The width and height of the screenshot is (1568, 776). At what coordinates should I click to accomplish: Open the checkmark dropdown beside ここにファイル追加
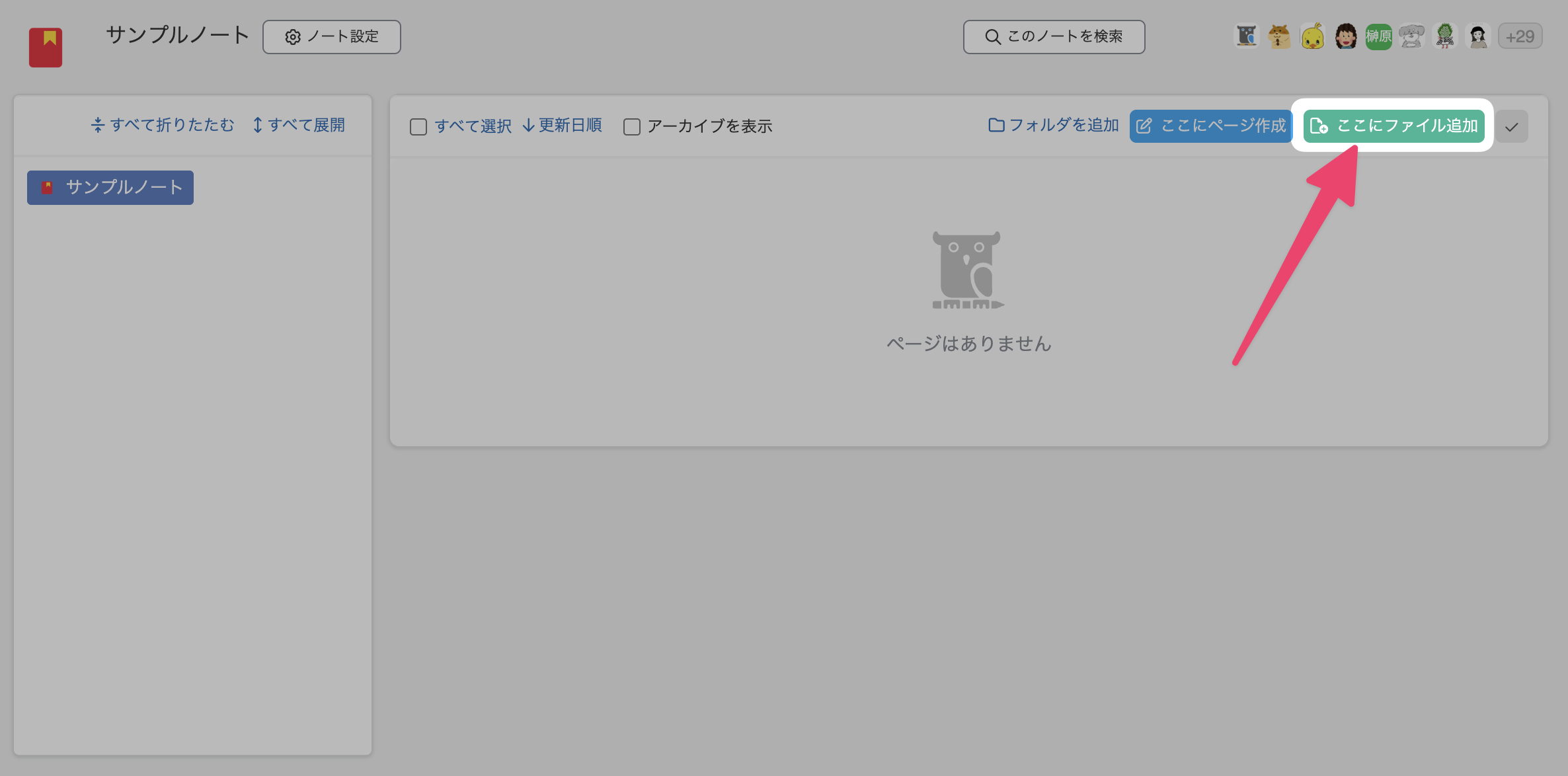click(x=1512, y=126)
